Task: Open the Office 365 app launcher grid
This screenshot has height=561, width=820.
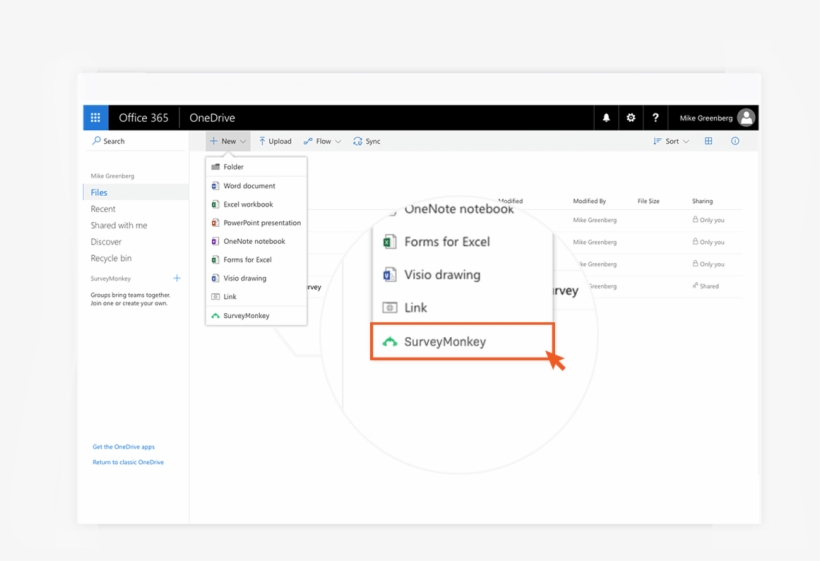Action: 95,118
